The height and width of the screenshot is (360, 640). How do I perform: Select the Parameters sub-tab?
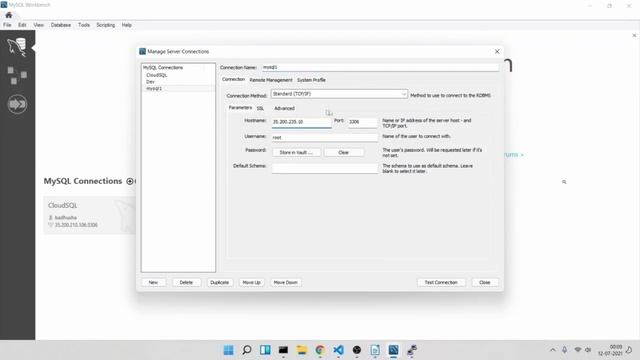pyautogui.click(x=240, y=108)
